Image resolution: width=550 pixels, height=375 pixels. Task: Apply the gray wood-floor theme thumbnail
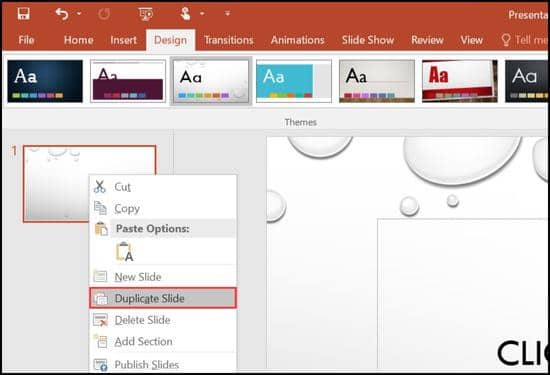377,81
